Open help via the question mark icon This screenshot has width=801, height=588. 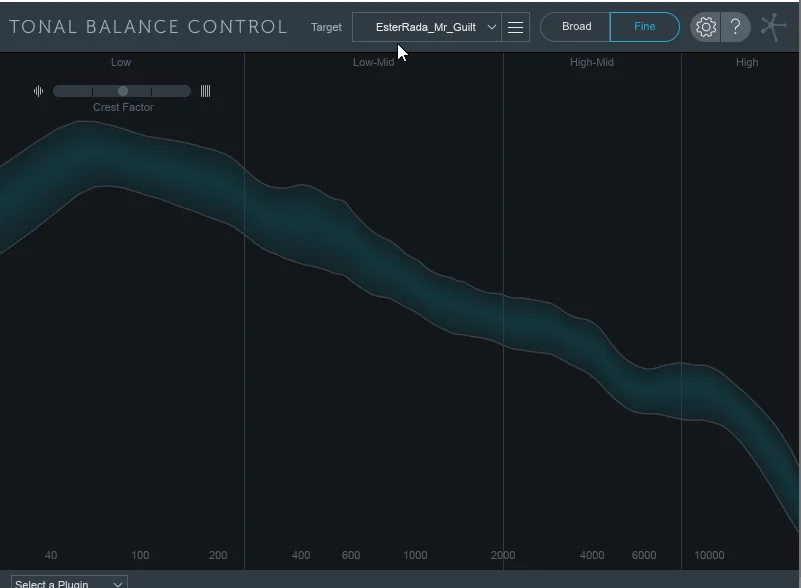(736, 27)
